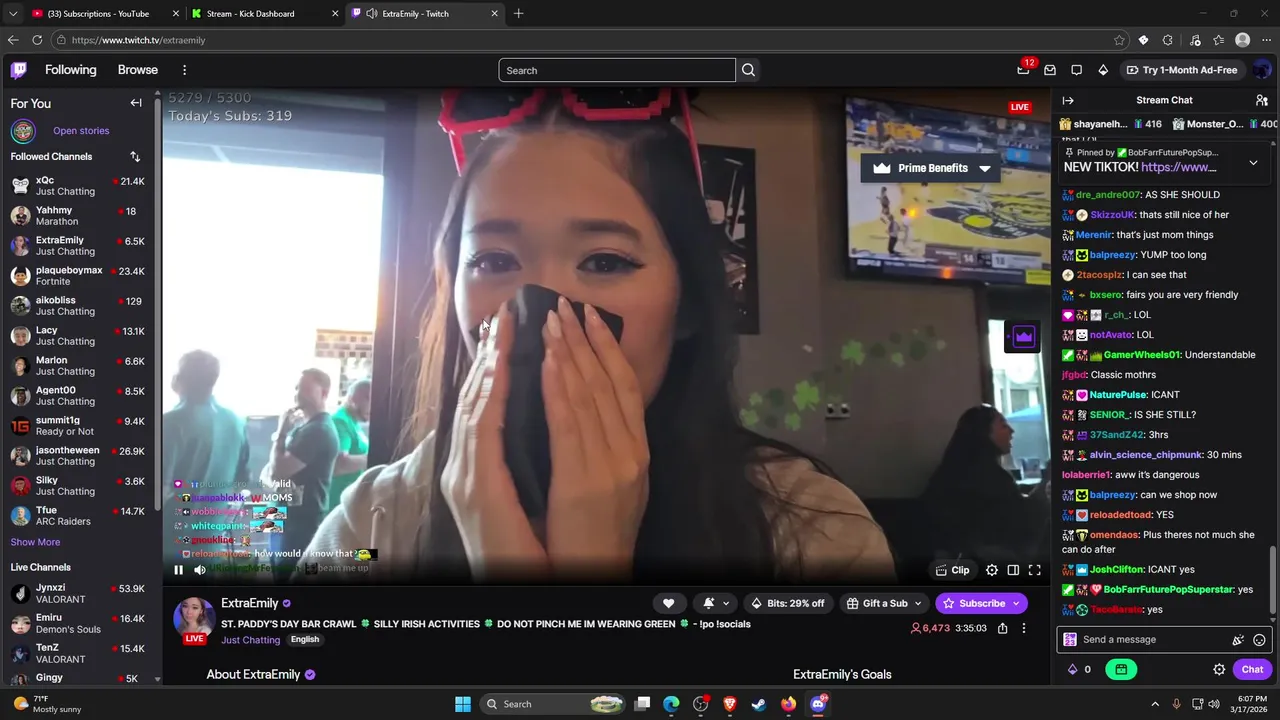Open Jynxzi live channel
Screen dimensions: 1280x720
point(80,594)
